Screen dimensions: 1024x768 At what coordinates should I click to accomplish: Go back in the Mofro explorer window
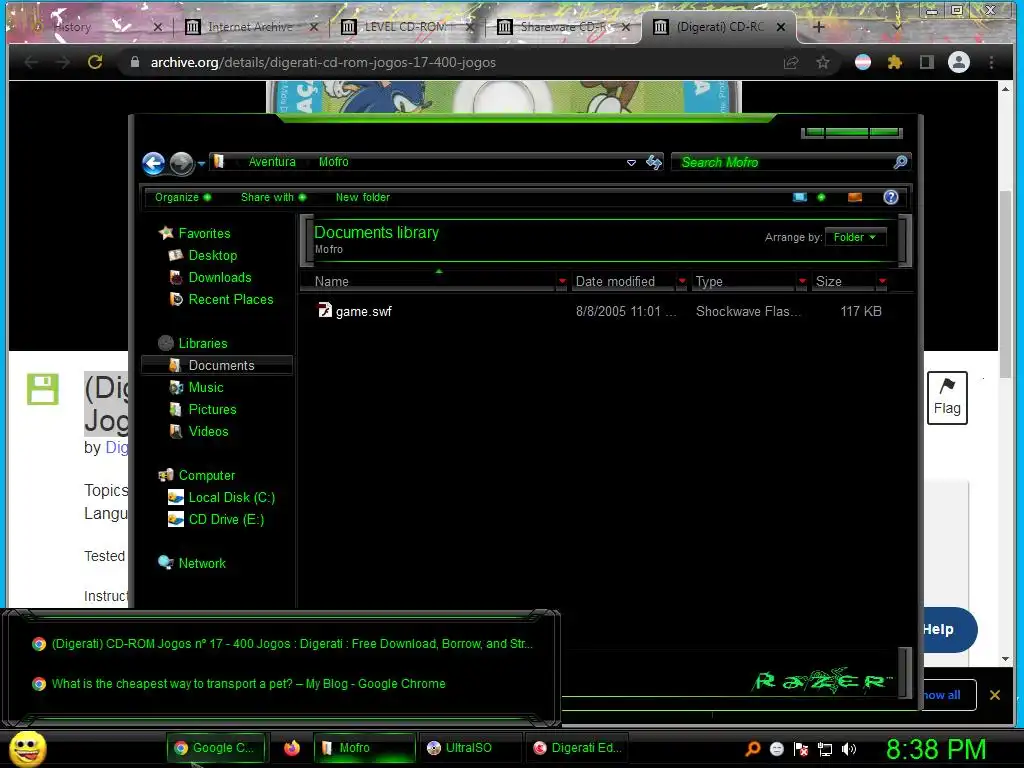click(x=153, y=163)
